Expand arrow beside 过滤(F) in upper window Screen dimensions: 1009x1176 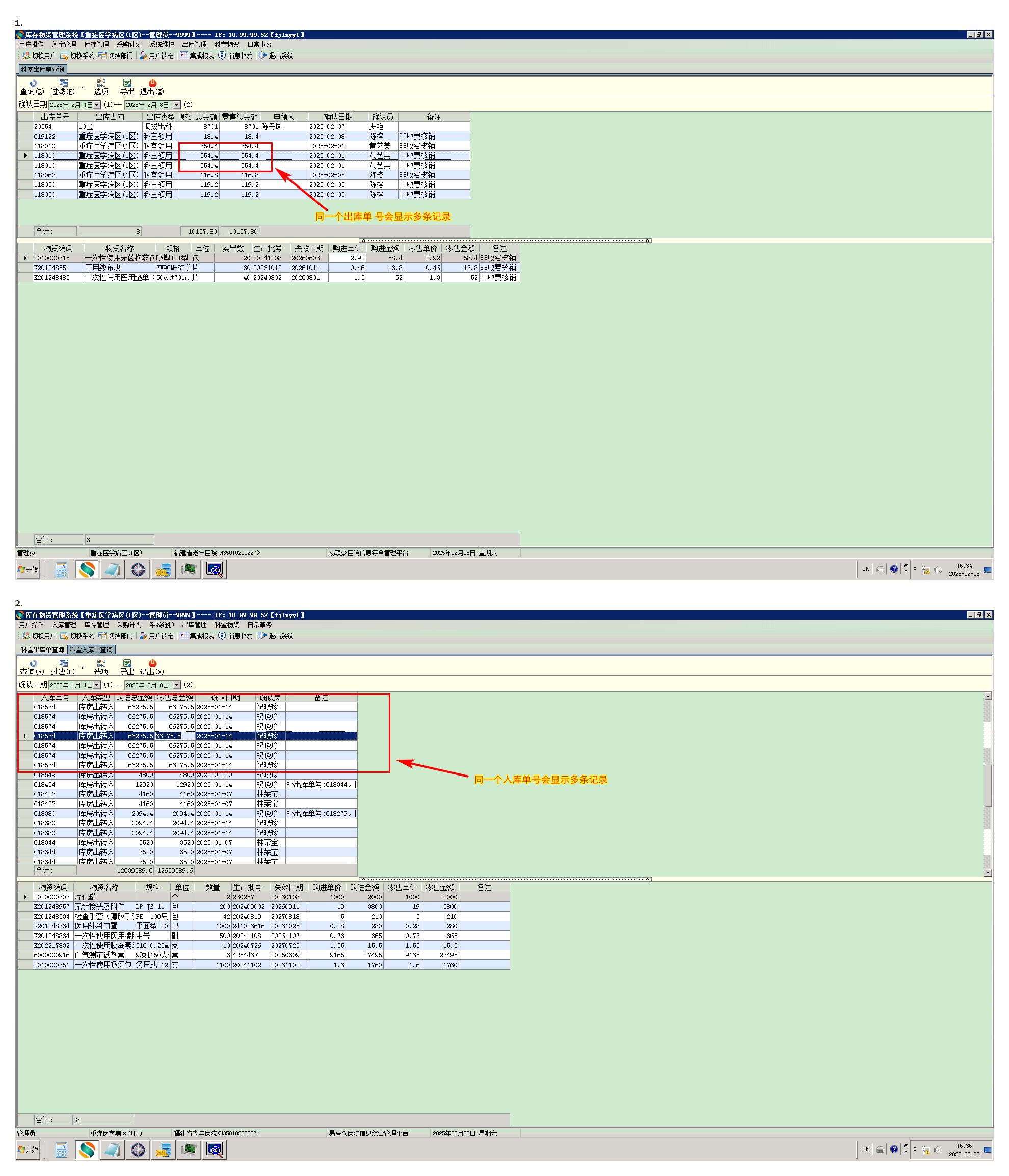[x=82, y=88]
